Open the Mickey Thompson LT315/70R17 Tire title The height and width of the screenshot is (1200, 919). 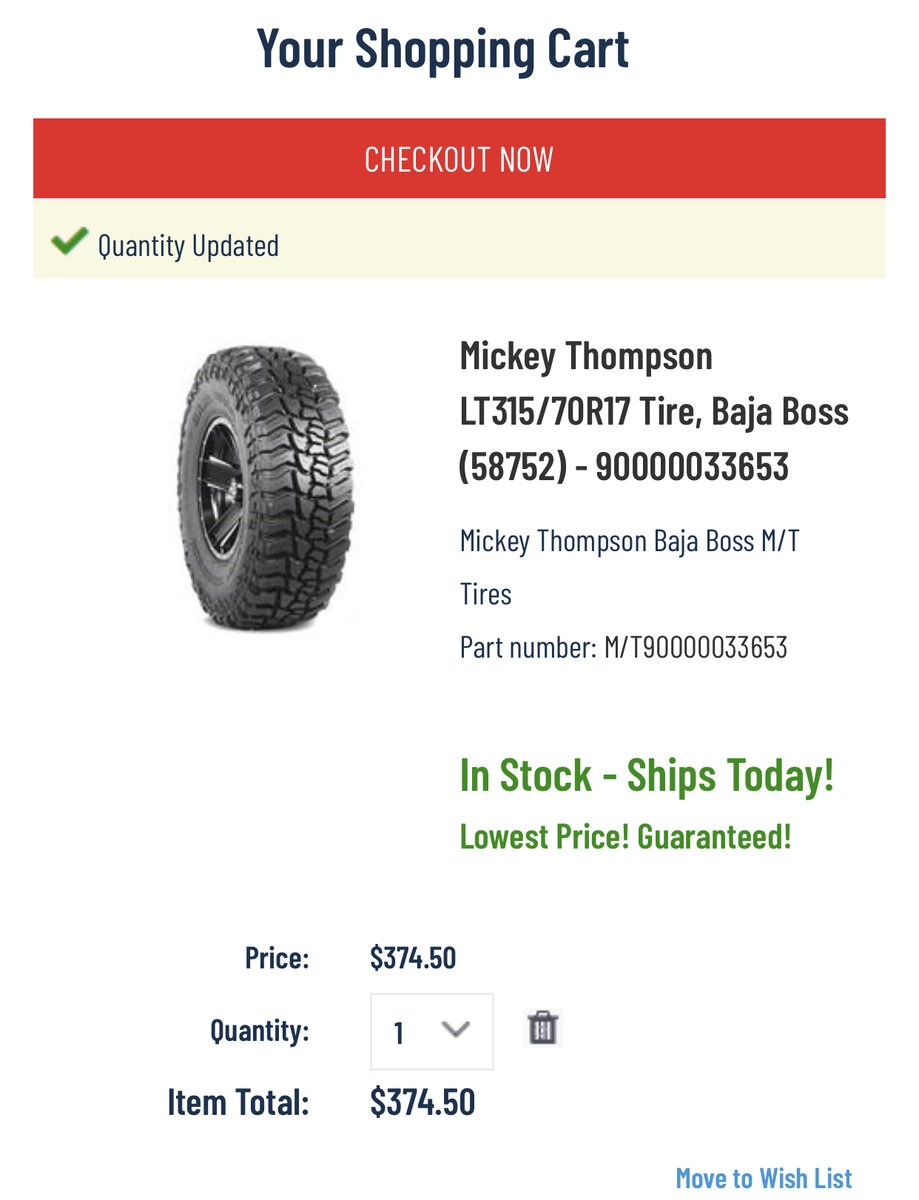coord(653,411)
